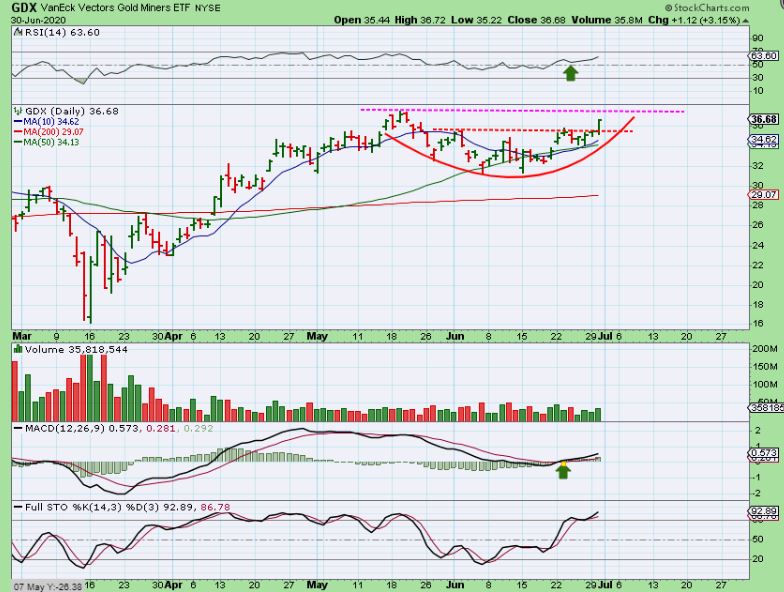Click the 92.89 stochastic axis value tag
The image size is (784, 592).
click(764, 511)
